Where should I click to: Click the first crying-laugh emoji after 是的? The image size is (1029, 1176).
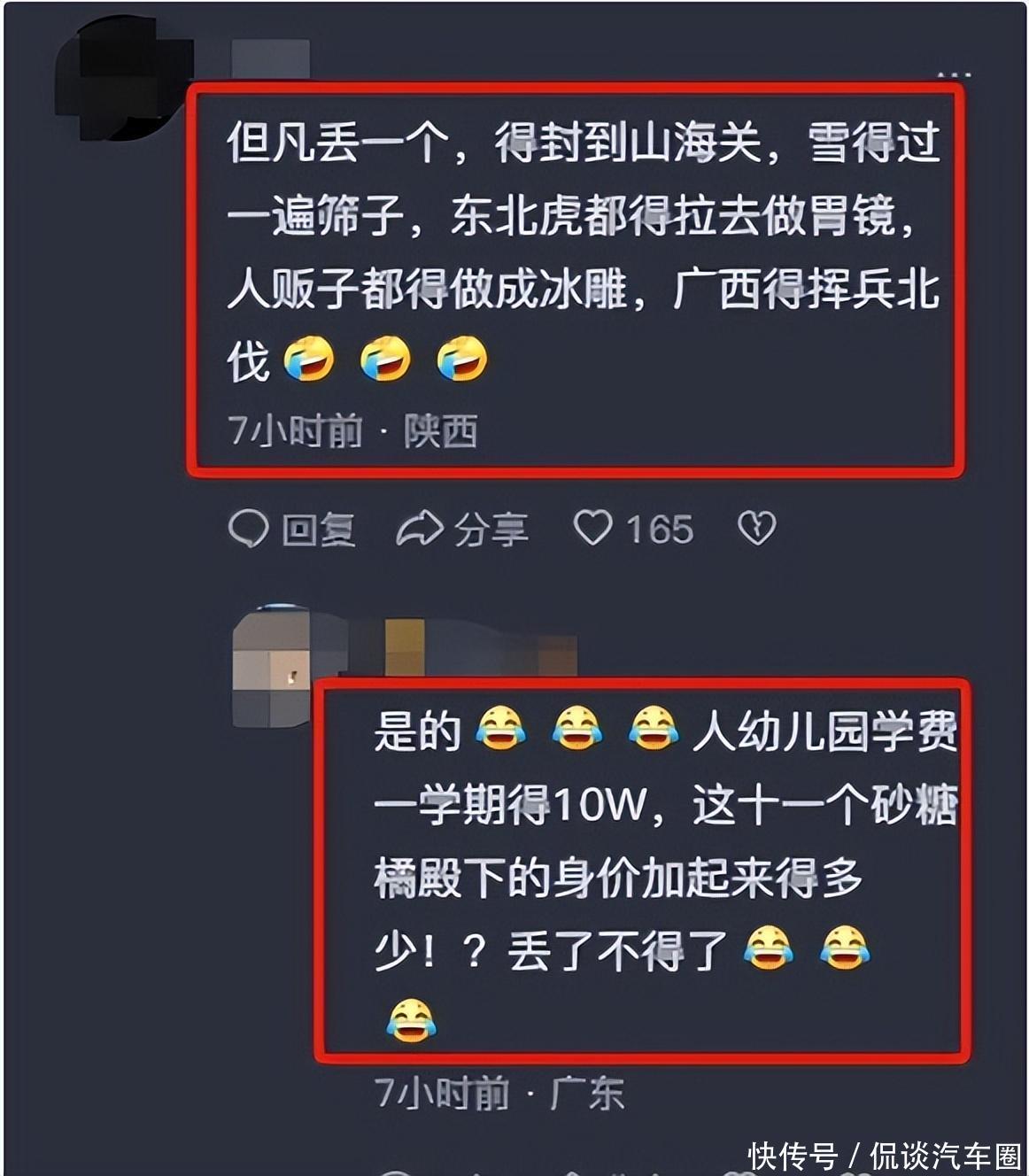(x=500, y=729)
